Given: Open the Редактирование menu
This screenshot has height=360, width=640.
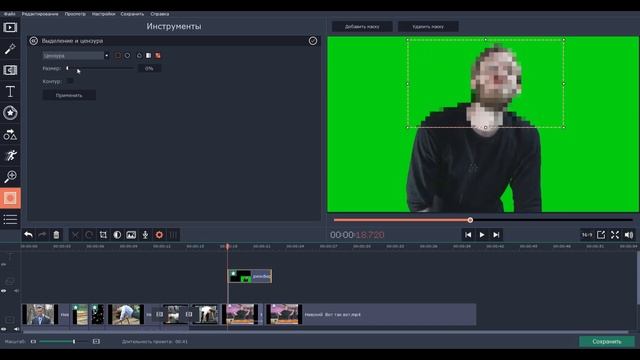Looking at the screenshot, I should point(40,14).
